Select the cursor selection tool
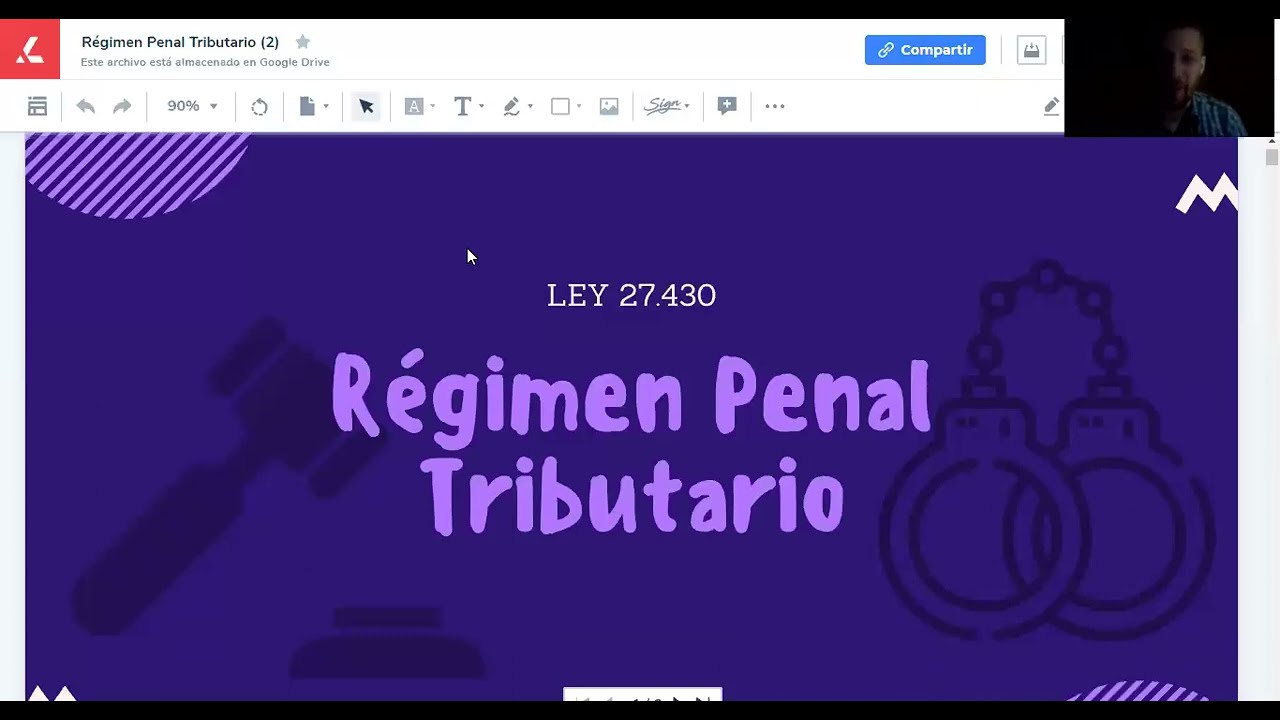 366,106
